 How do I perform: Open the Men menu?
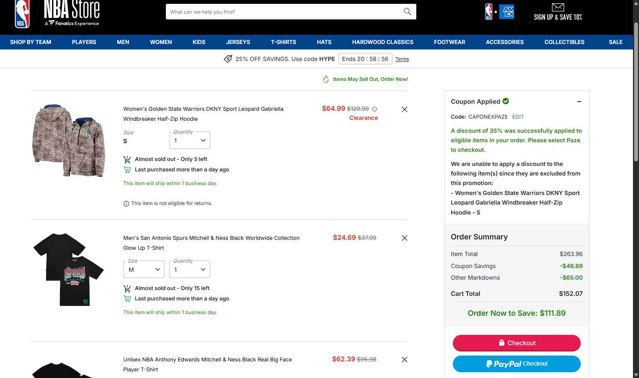pyautogui.click(x=123, y=42)
